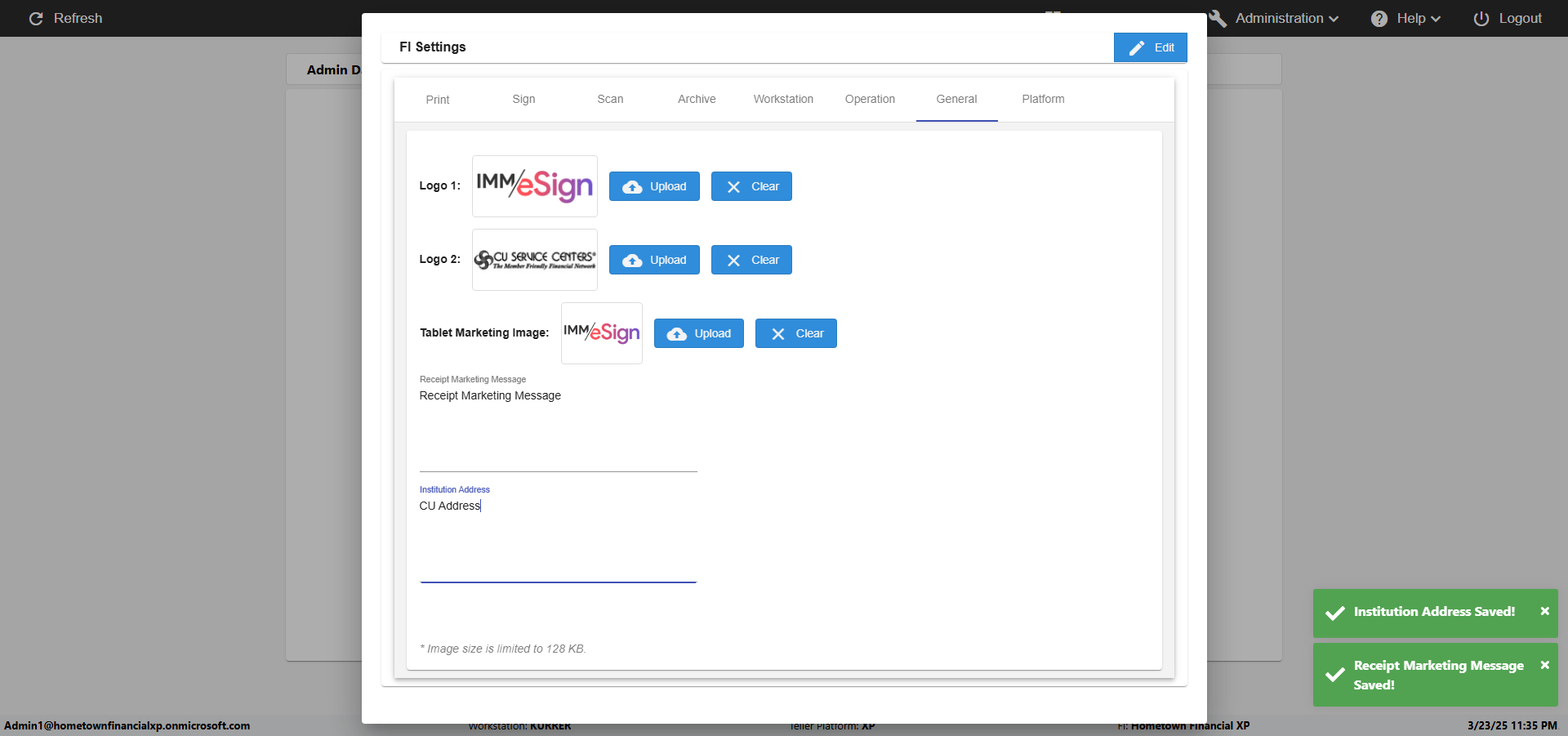Click into the Institution Address text field

pos(559,539)
